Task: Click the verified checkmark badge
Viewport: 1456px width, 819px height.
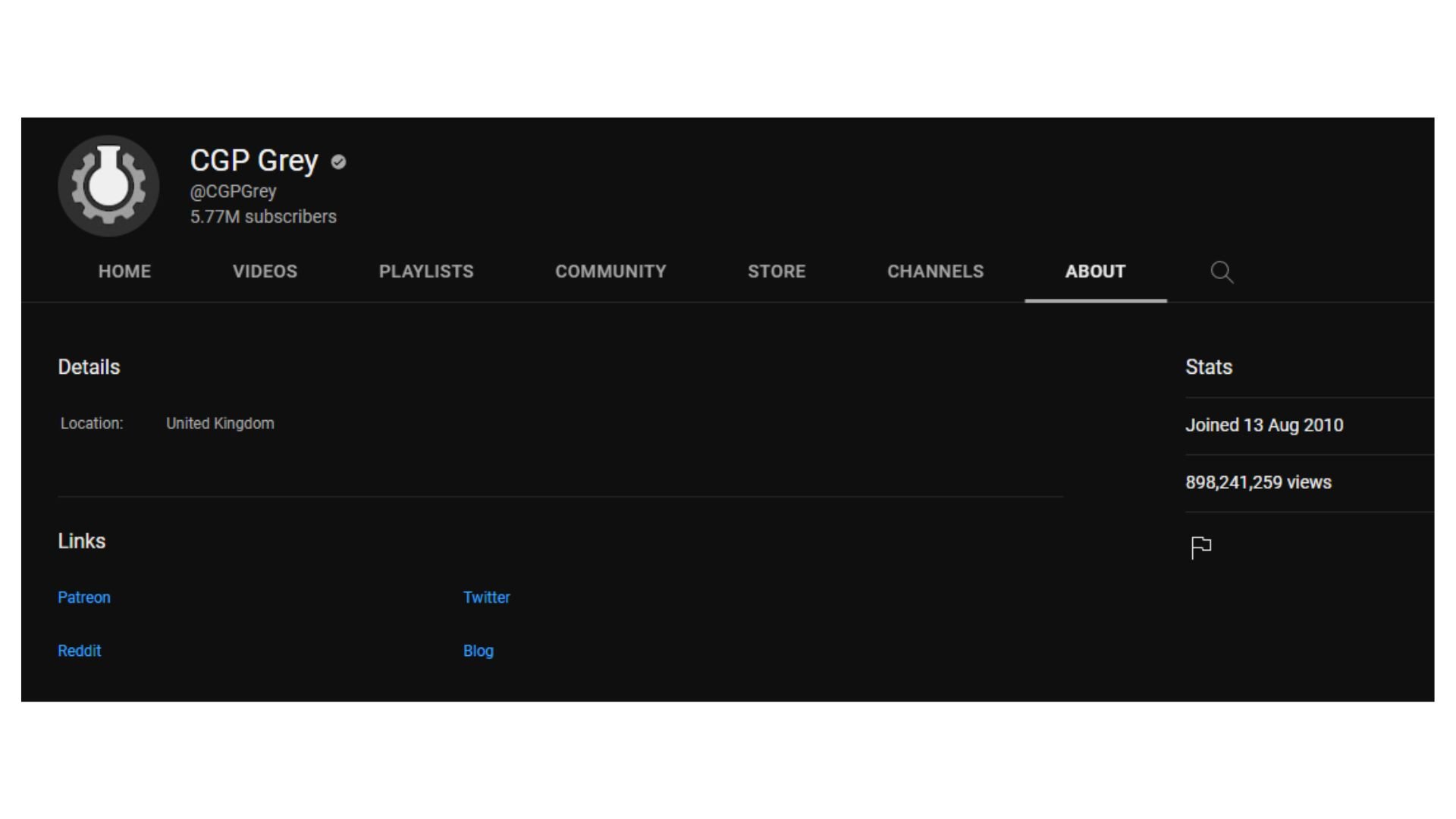Action: pyautogui.click(x=339, y=162)
